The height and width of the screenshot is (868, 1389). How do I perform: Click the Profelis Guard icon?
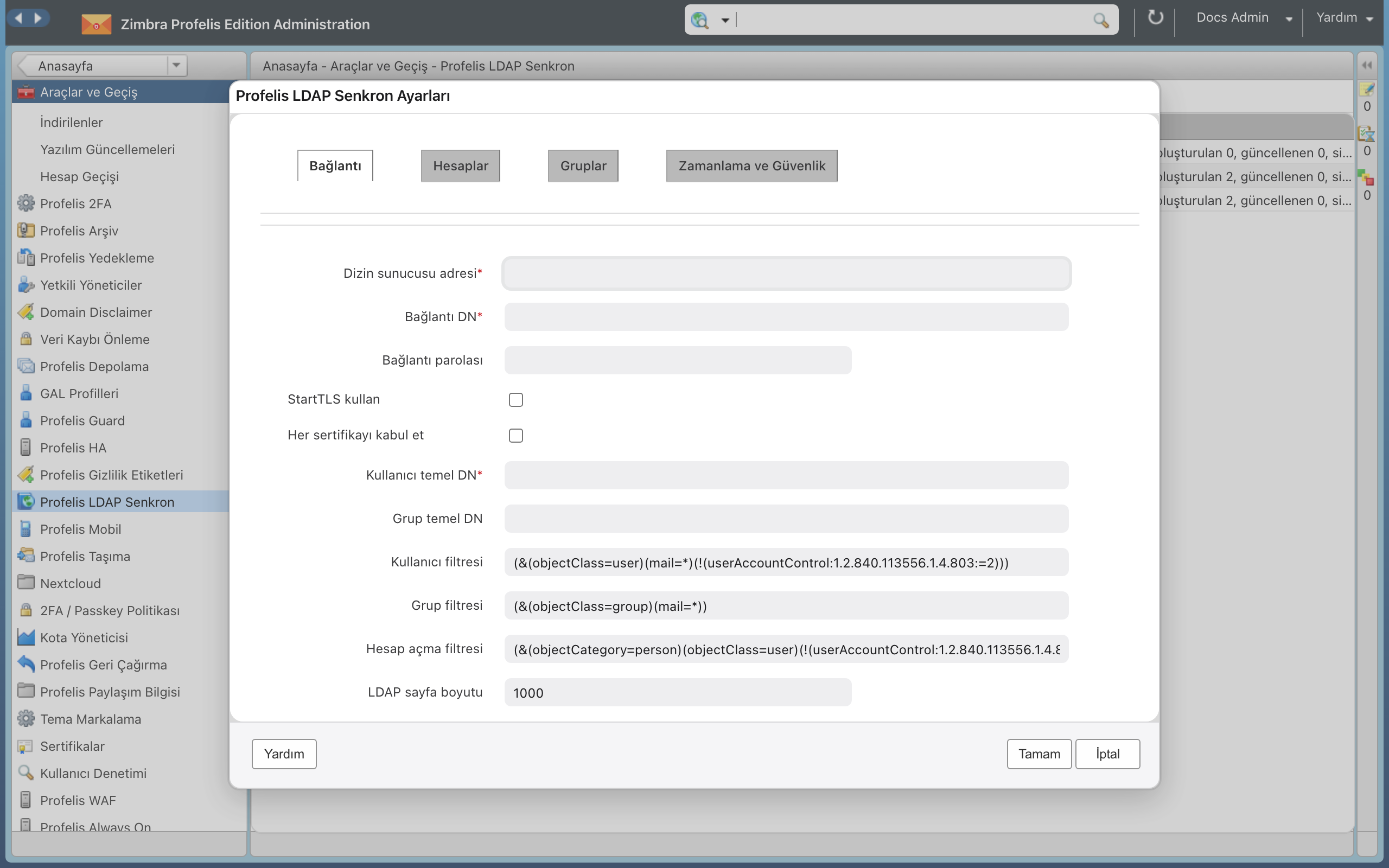tap(26, 420)
